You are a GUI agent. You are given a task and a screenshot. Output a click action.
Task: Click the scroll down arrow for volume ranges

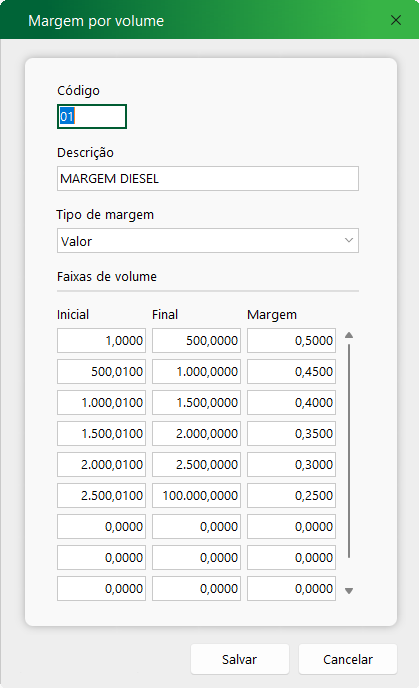point(349,591)
